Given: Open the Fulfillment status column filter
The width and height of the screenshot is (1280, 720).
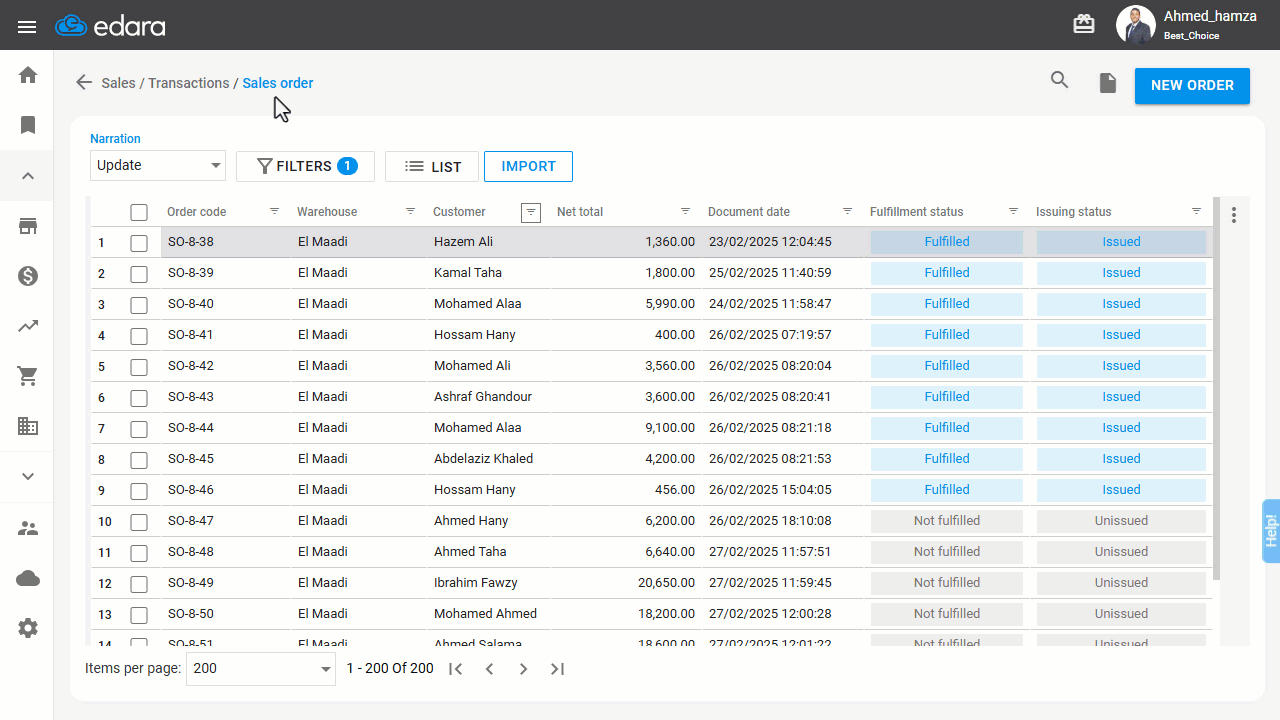Looking at the screenshot, I should click(x=1013, y=212).
